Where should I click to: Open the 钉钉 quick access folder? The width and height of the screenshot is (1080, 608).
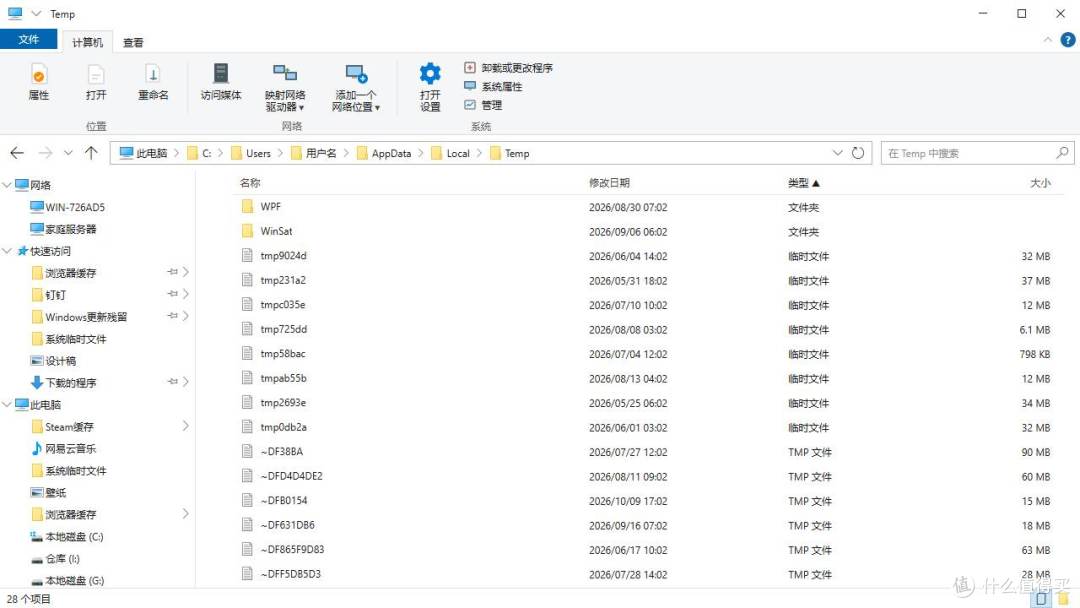(x=49, y=295)
